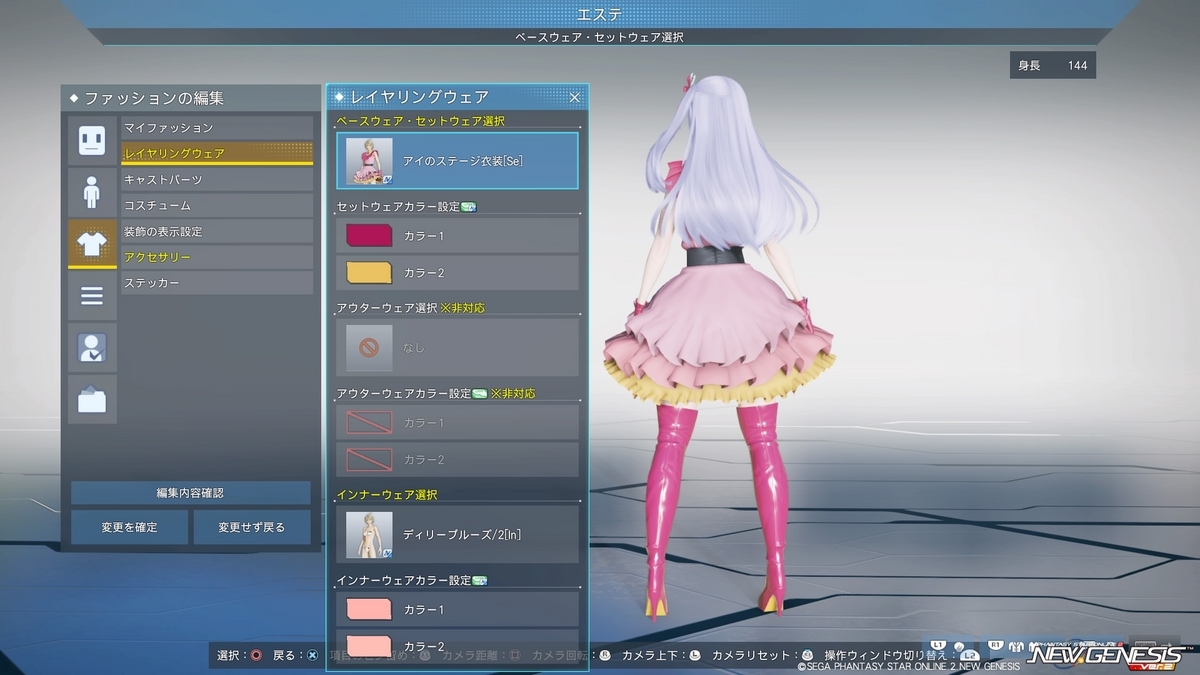Click the ファッションの編集 panel title

click(154, 98)
